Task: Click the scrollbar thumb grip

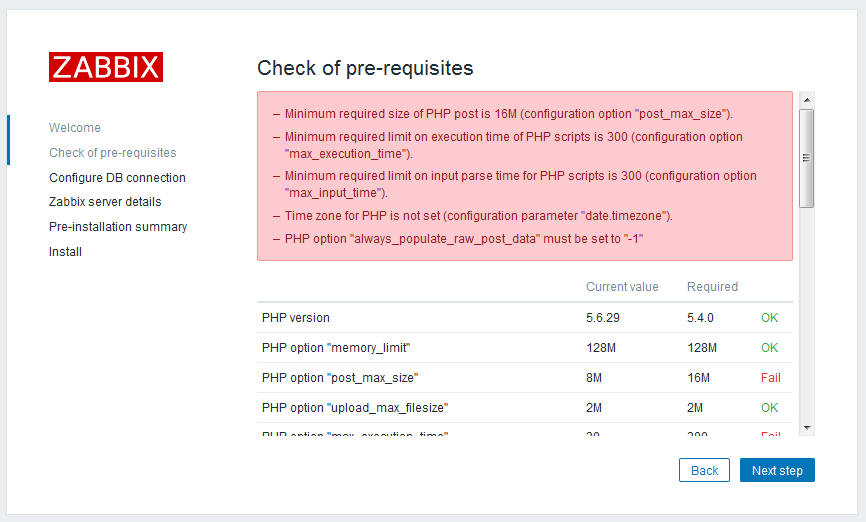Action: 807,158
